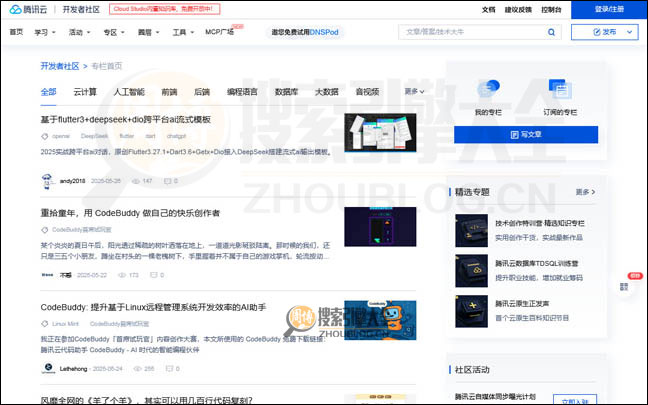The width and height of the screenshot is (648, 405).
Task: Open thumbnail for 重拾童年 CodeBuddy article
Action: click(380, 226)
